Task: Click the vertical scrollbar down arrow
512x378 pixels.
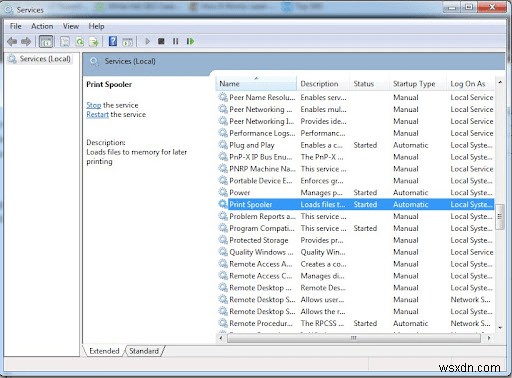Action: (500, 328)
